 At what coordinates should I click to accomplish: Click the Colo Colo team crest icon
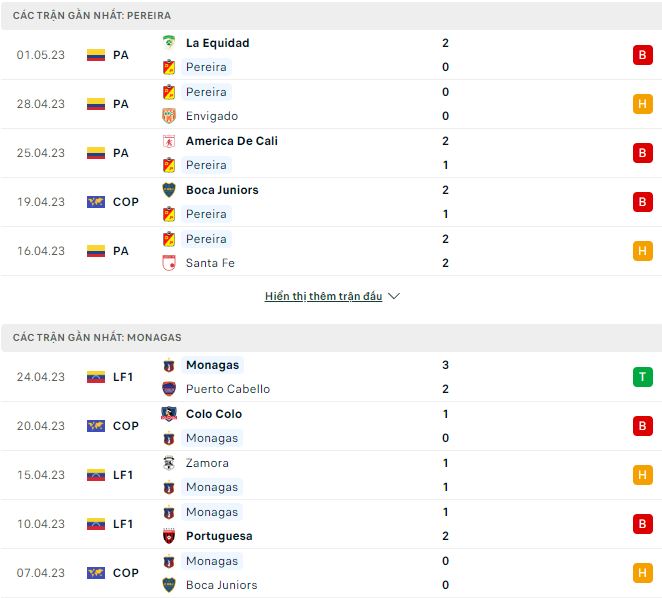coord(168,414)
